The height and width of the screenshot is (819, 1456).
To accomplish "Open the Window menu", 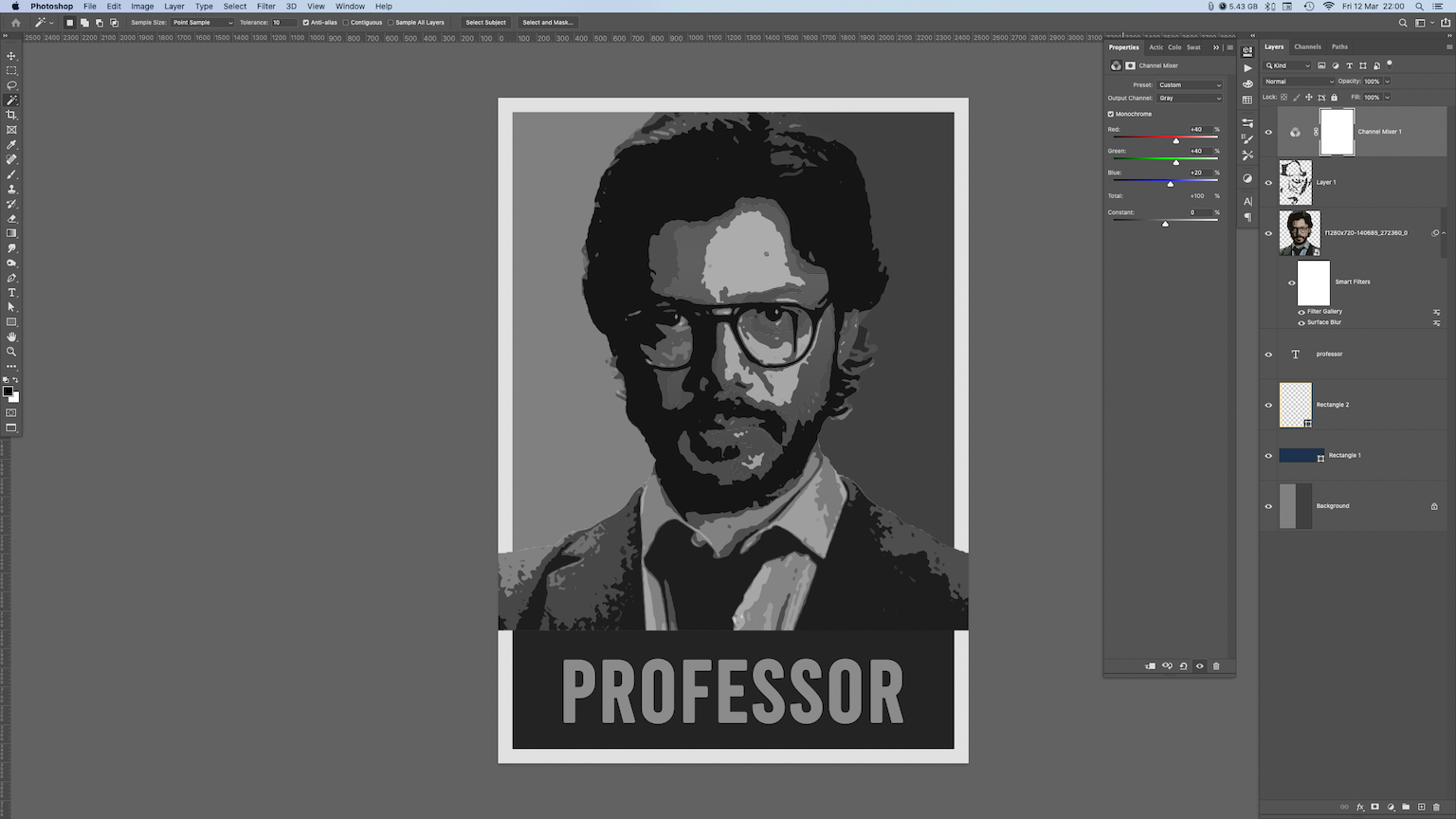I will (350, 7).
